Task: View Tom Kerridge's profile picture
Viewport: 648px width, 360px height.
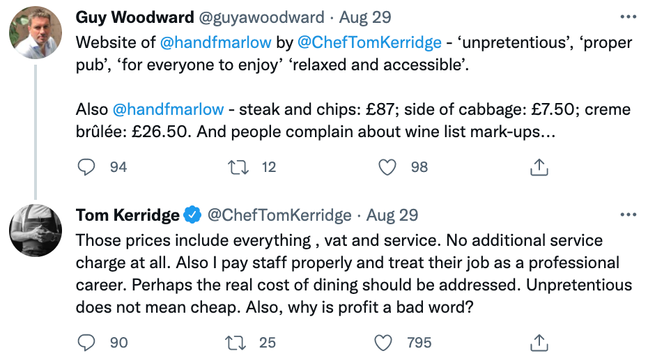Action: 36,230
